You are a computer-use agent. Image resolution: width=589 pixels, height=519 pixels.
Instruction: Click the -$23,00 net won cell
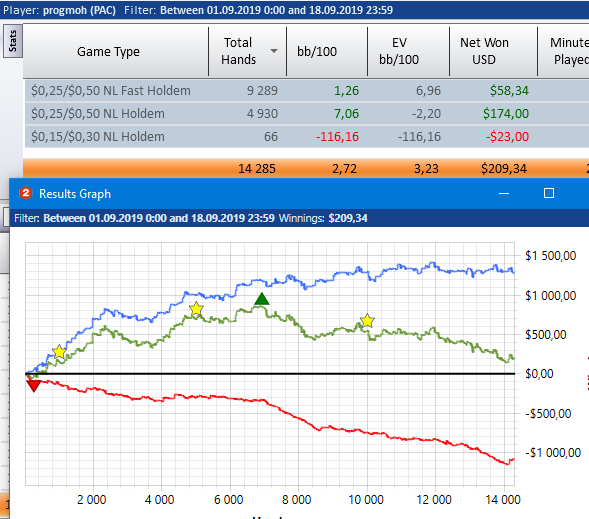pos(507,136)
